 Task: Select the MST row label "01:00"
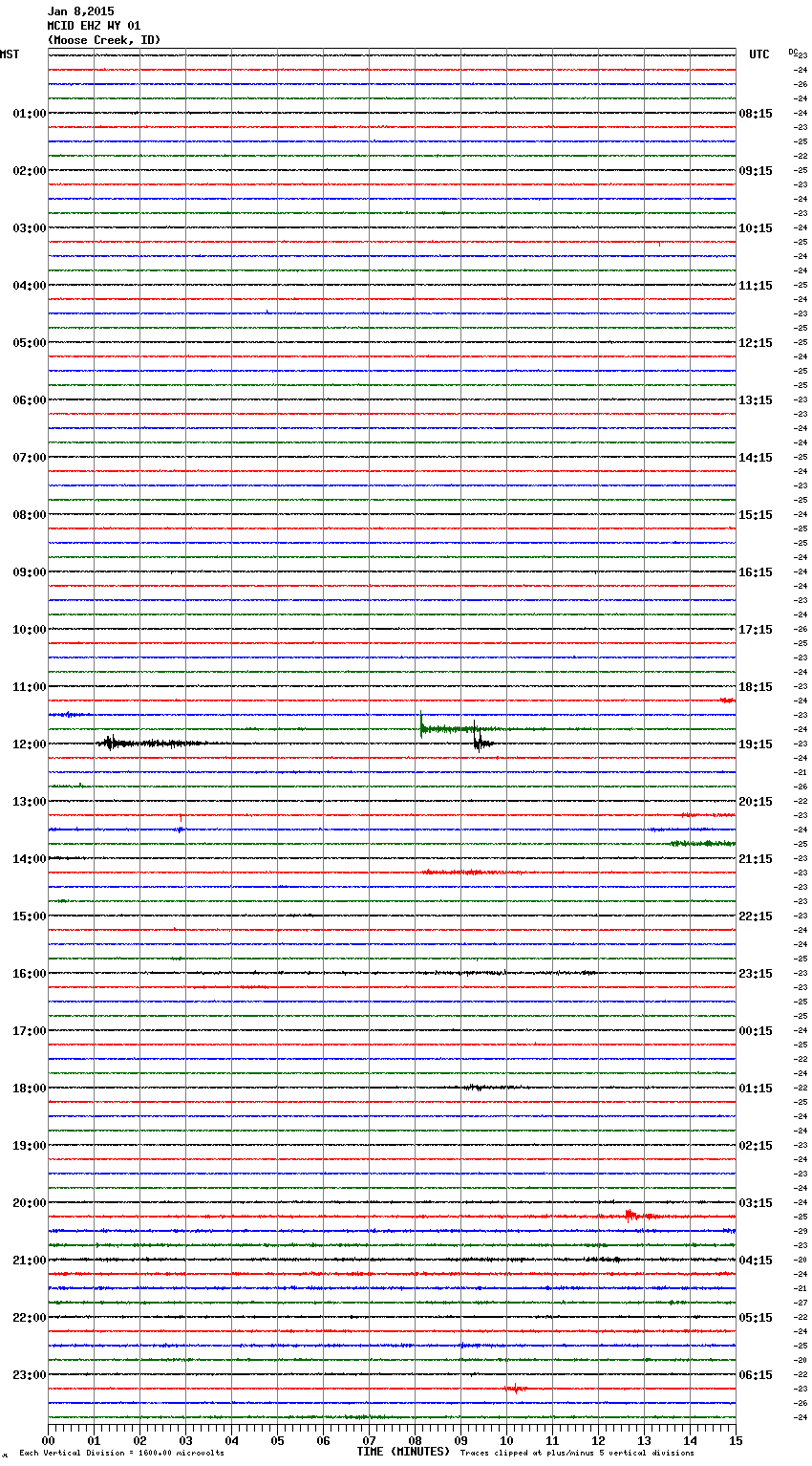click(x=30, y=114)
